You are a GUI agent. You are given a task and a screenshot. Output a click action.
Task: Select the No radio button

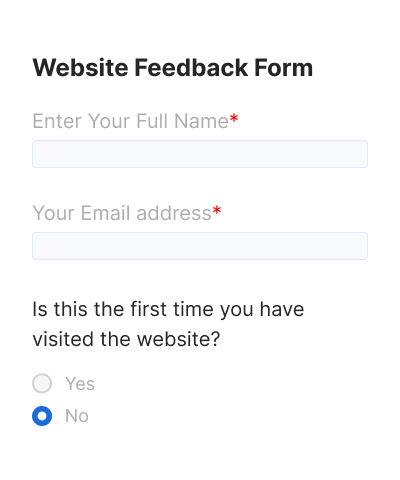[42, 416]
